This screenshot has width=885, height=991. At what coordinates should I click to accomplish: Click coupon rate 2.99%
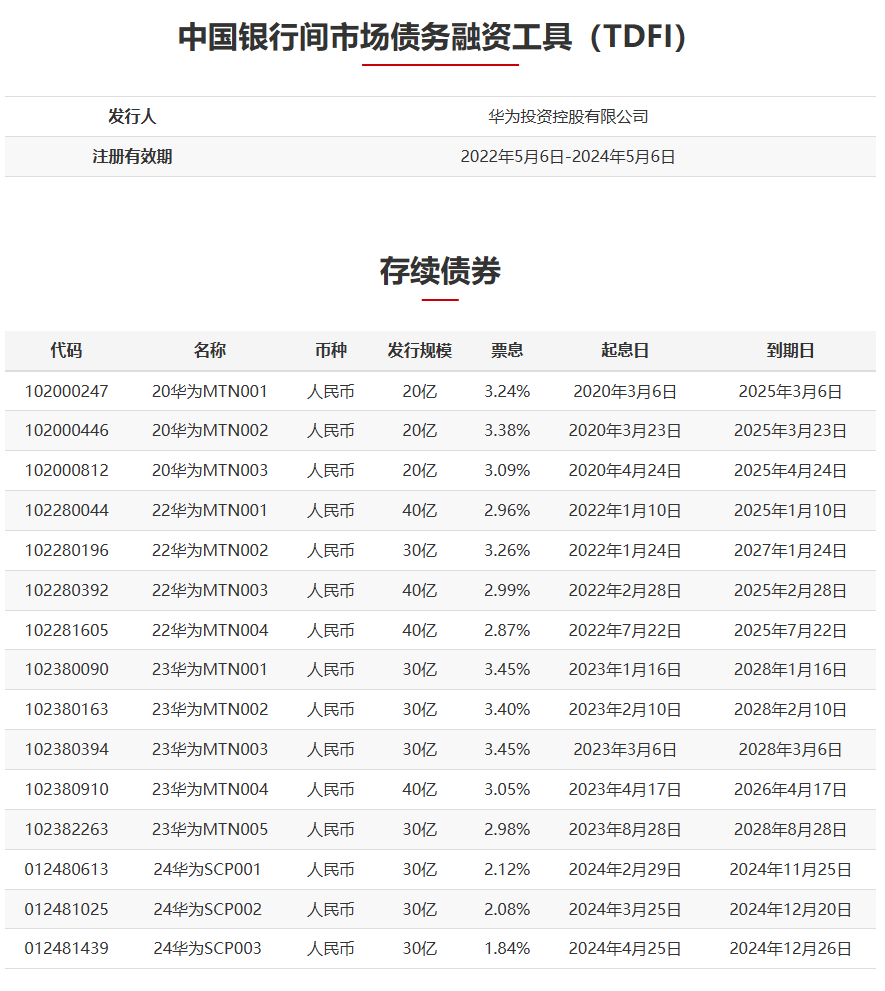507,591
